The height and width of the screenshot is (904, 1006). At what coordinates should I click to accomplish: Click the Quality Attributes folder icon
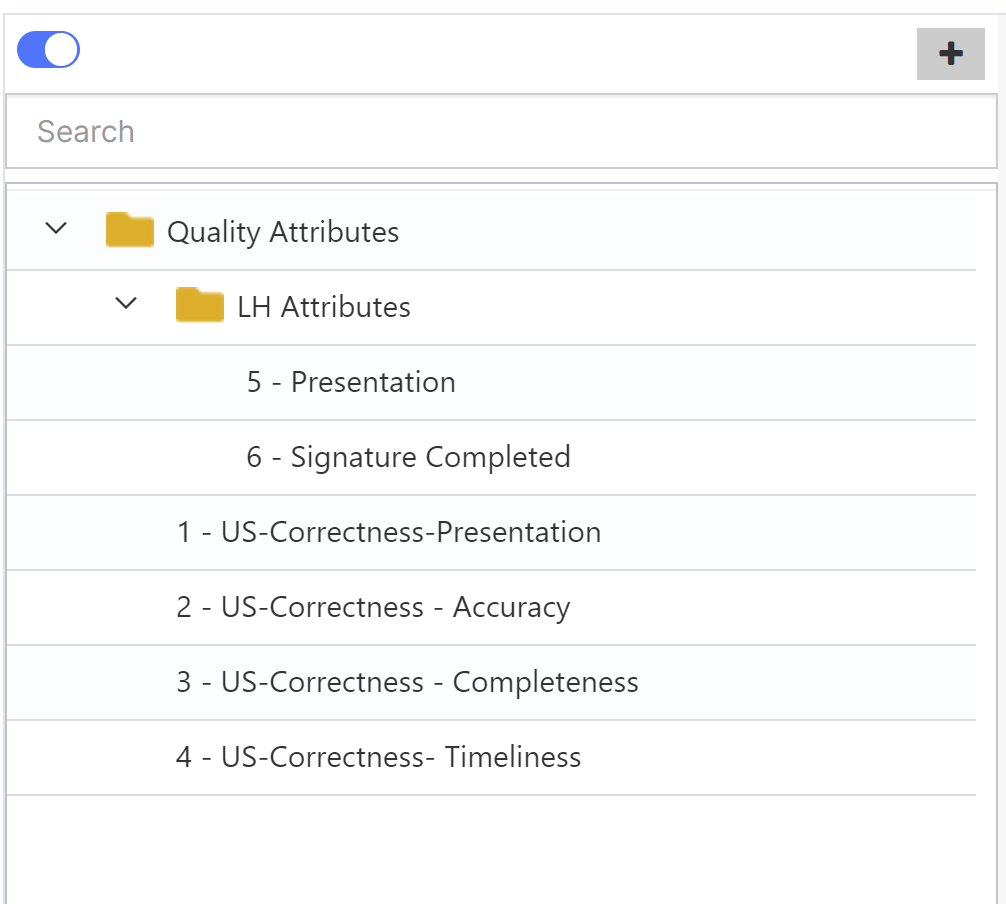tap(130, 231)
